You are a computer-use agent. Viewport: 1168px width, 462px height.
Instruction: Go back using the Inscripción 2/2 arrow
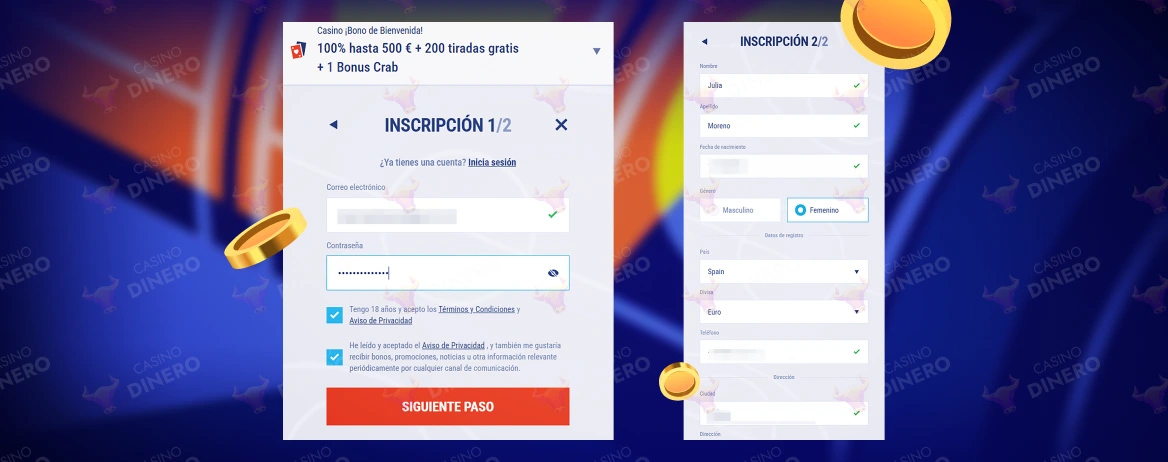(704, 42)
